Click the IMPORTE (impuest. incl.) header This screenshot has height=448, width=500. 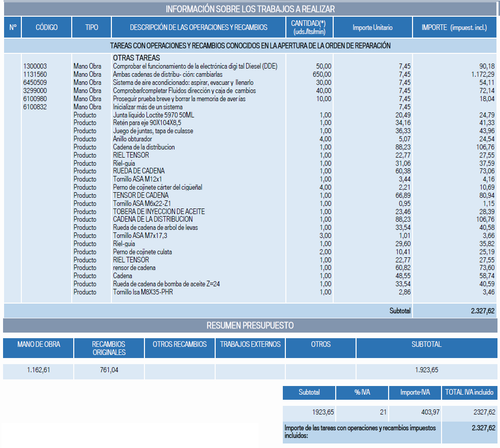tap(454, 27)
